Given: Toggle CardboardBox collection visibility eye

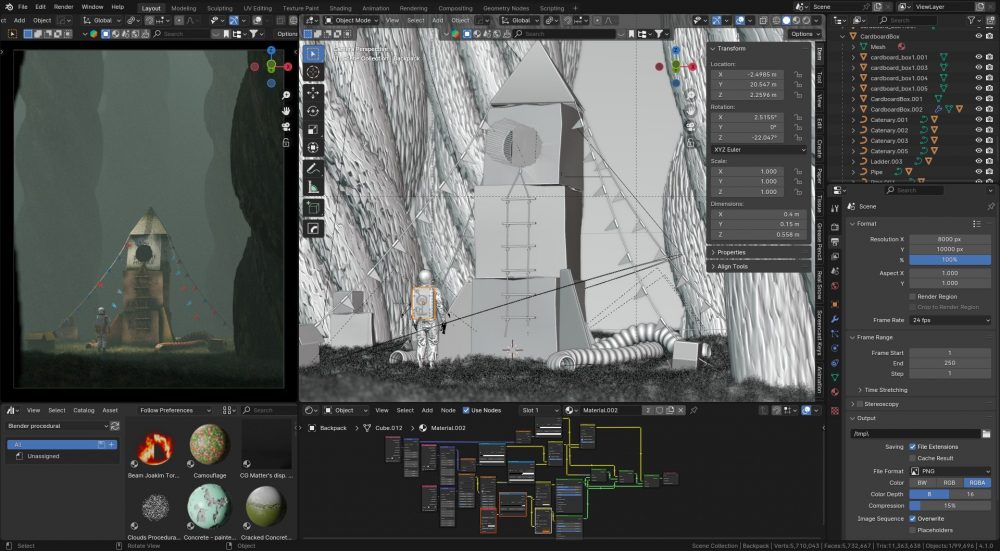Looking at the screenshot, I should pyautogui.click(x=978, y=36).
